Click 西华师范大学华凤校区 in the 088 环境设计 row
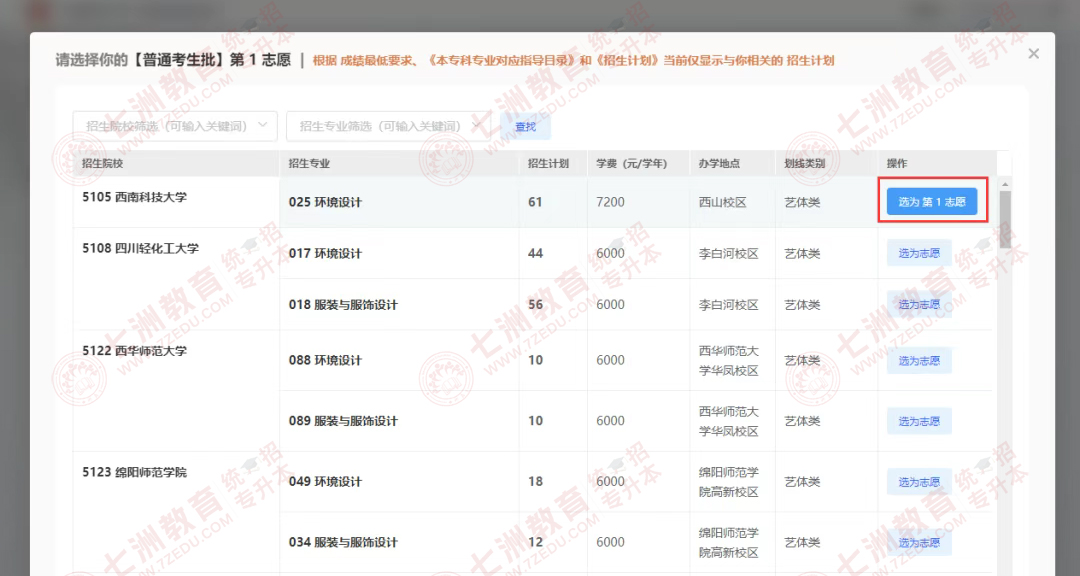The height and width of the screenshot is (576, 1080). [x=729, y=360]
